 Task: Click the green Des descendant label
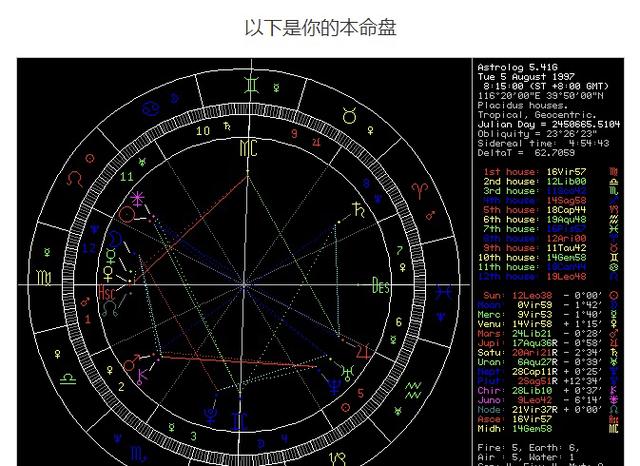pos(381,286)
